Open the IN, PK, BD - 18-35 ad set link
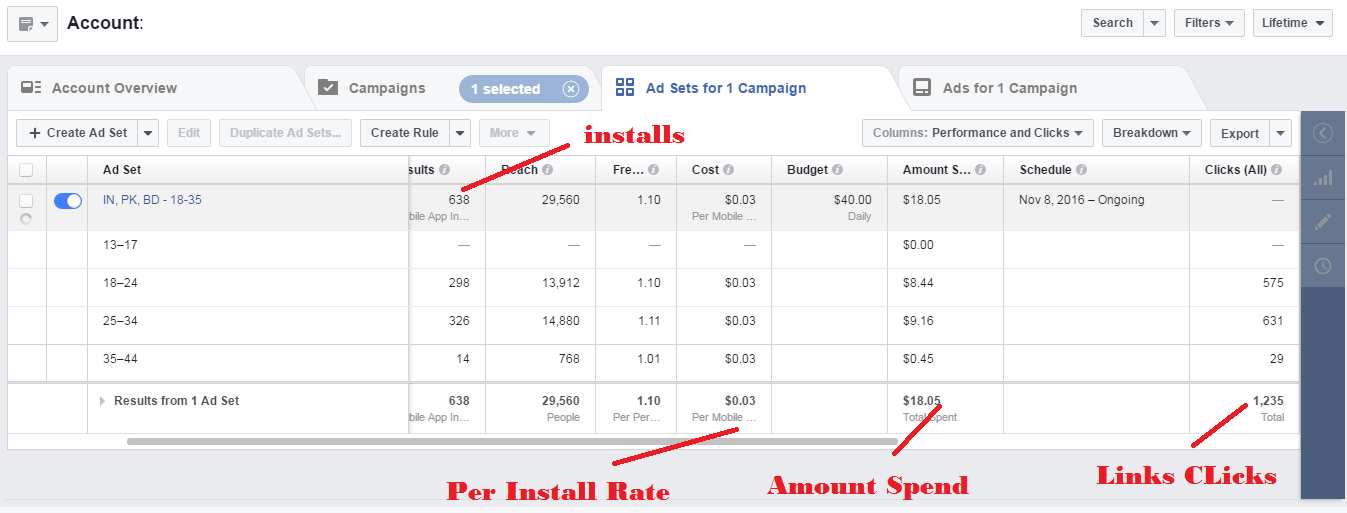 pos(152,200)
